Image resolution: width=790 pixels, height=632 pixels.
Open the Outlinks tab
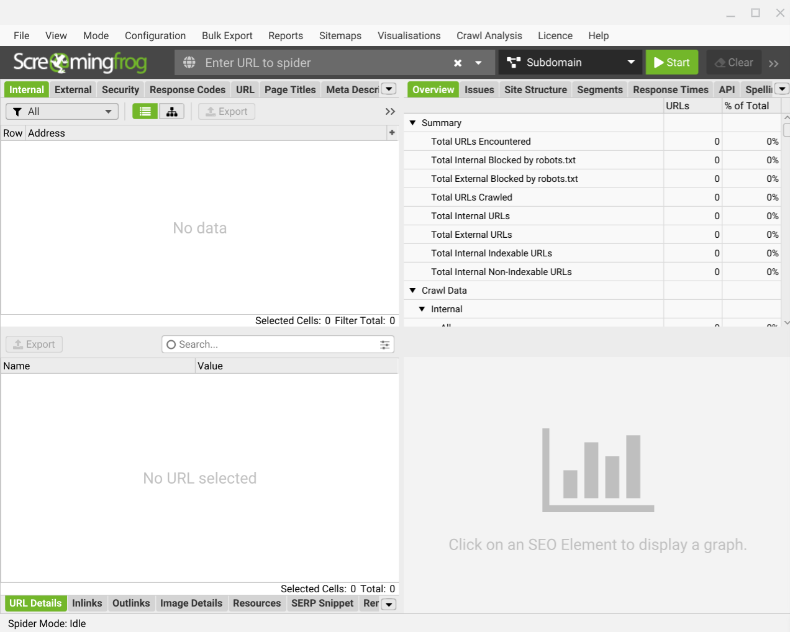[131, 603]
